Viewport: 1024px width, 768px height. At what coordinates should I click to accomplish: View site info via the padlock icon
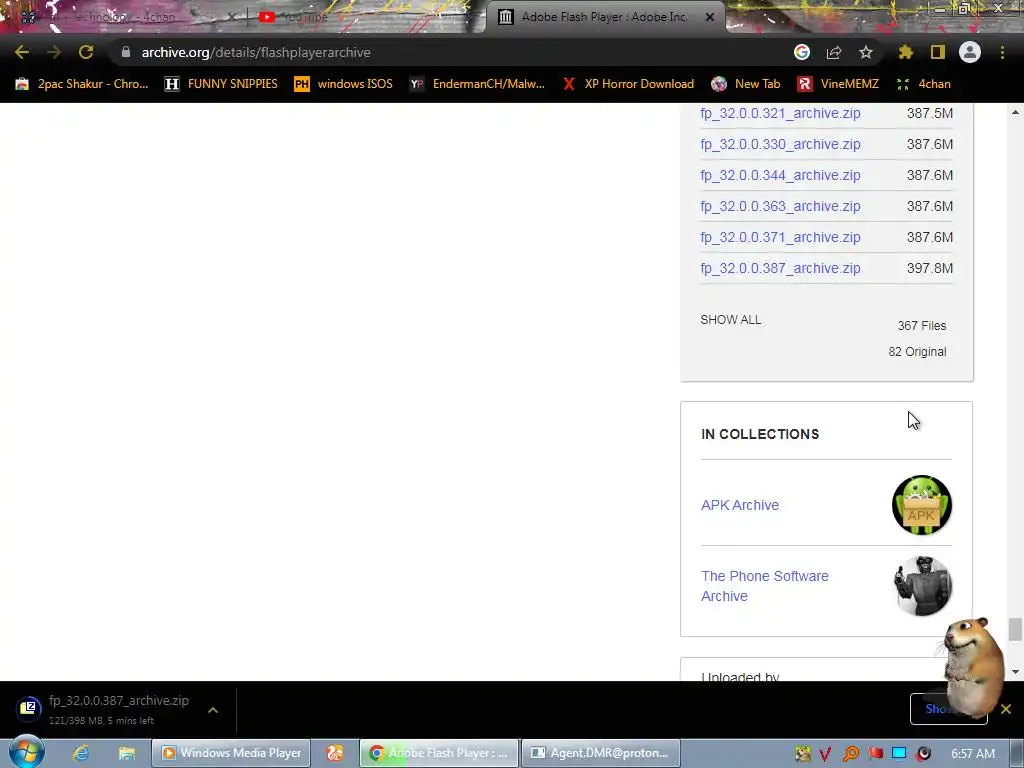click(x=125, y=52)
